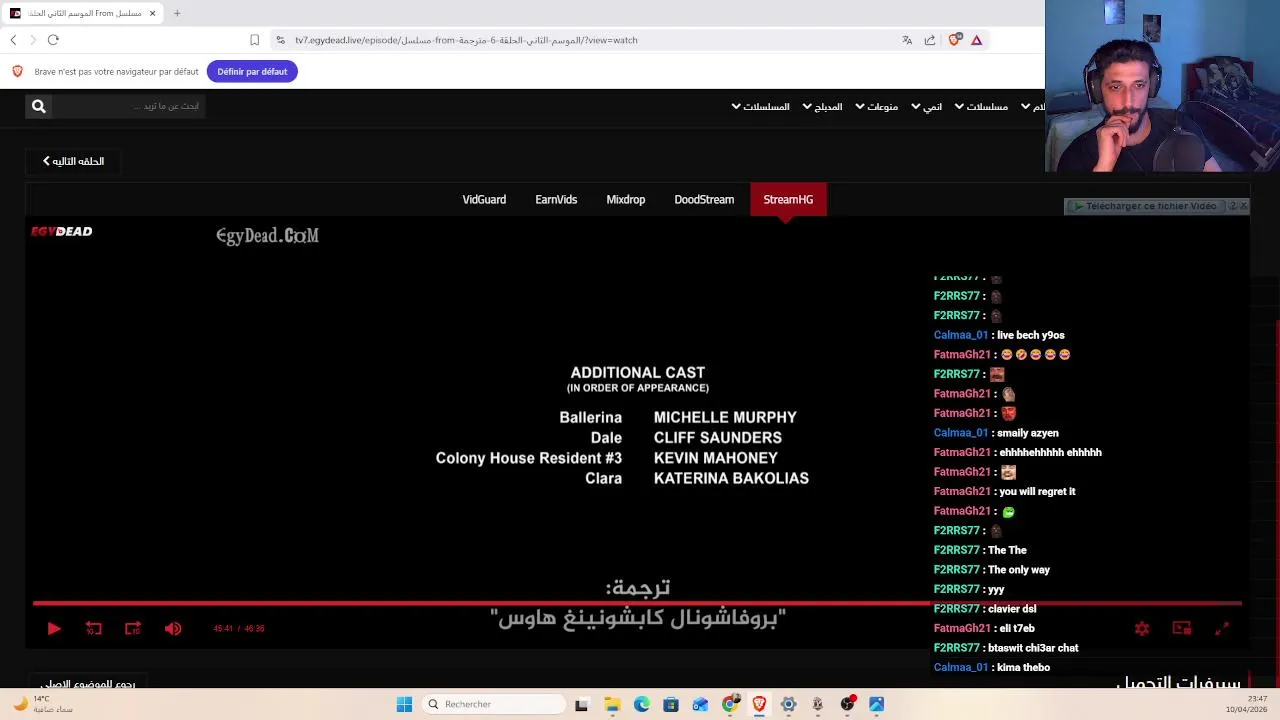Open the Windows Start menu
Image resolution: width=1280 pixels, height=720 pixels.
pos(404,704)
